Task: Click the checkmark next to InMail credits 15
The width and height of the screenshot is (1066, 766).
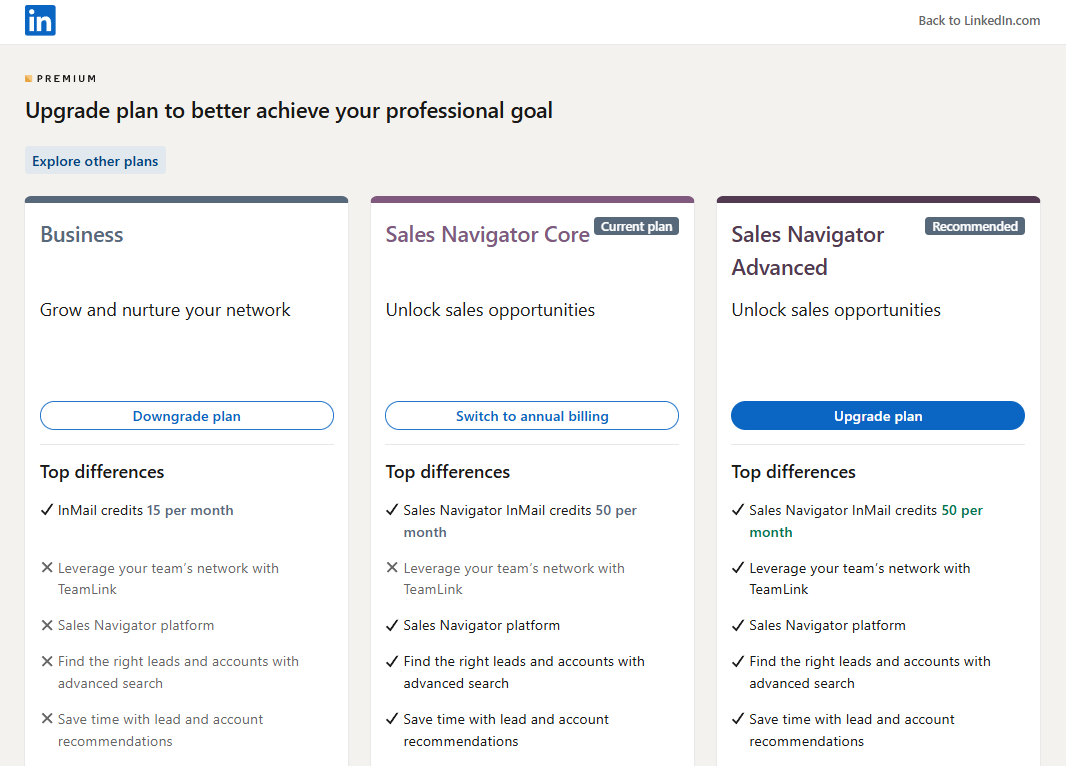Action: click(46, 509)
